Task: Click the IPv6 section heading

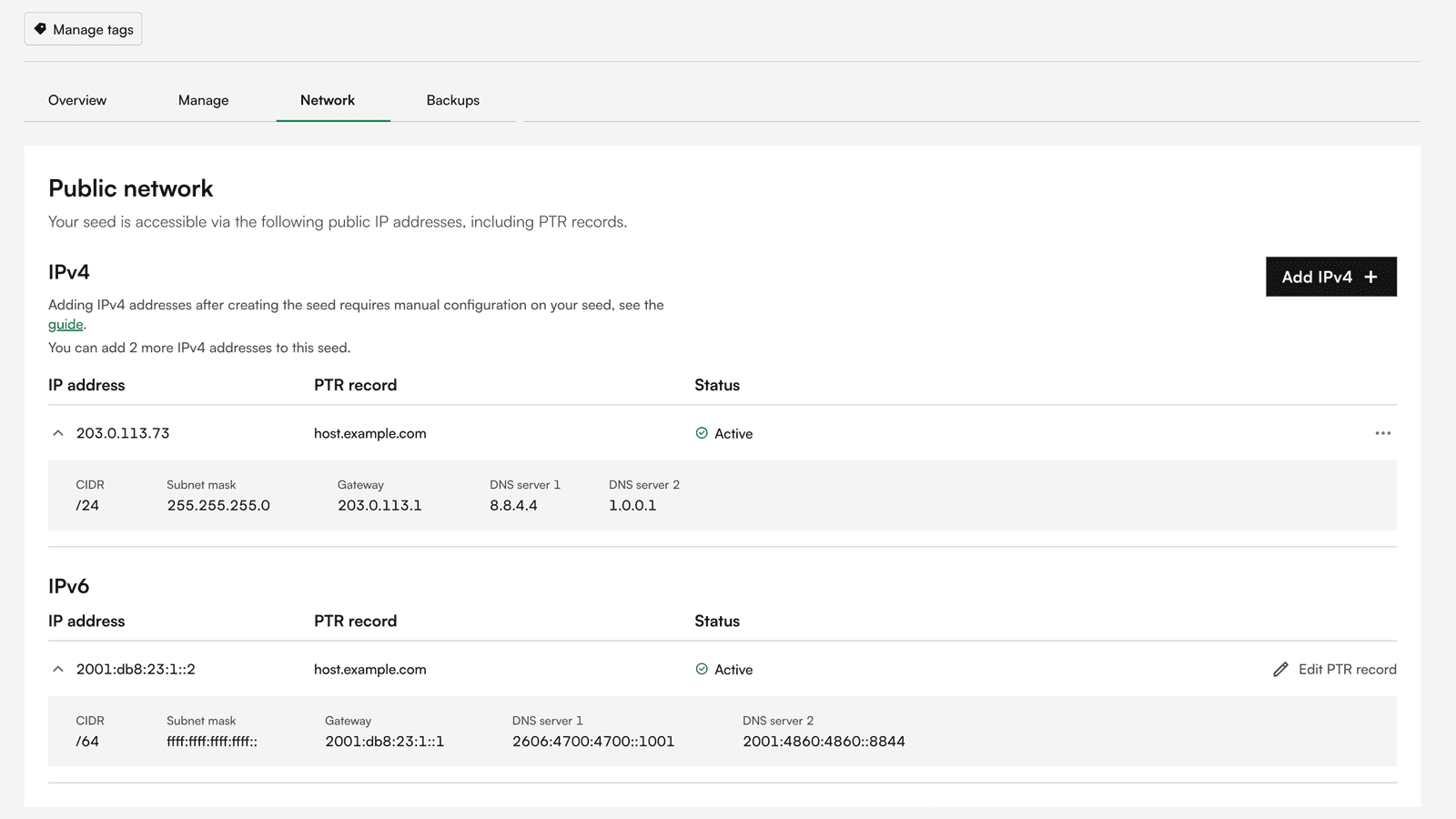Action: (69, 586)
